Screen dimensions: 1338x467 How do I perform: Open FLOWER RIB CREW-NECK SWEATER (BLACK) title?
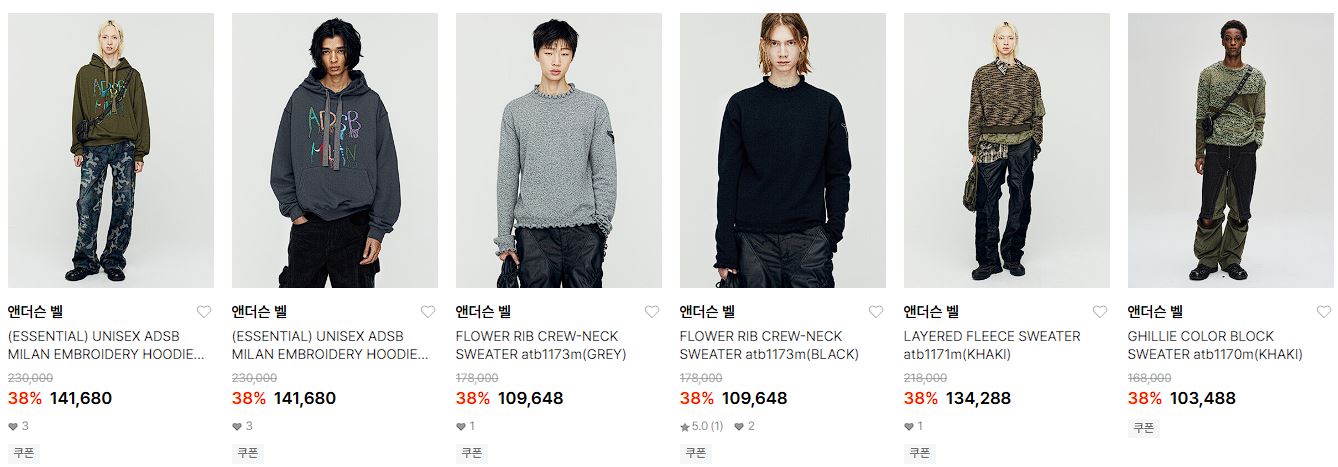tap(770, 345)
